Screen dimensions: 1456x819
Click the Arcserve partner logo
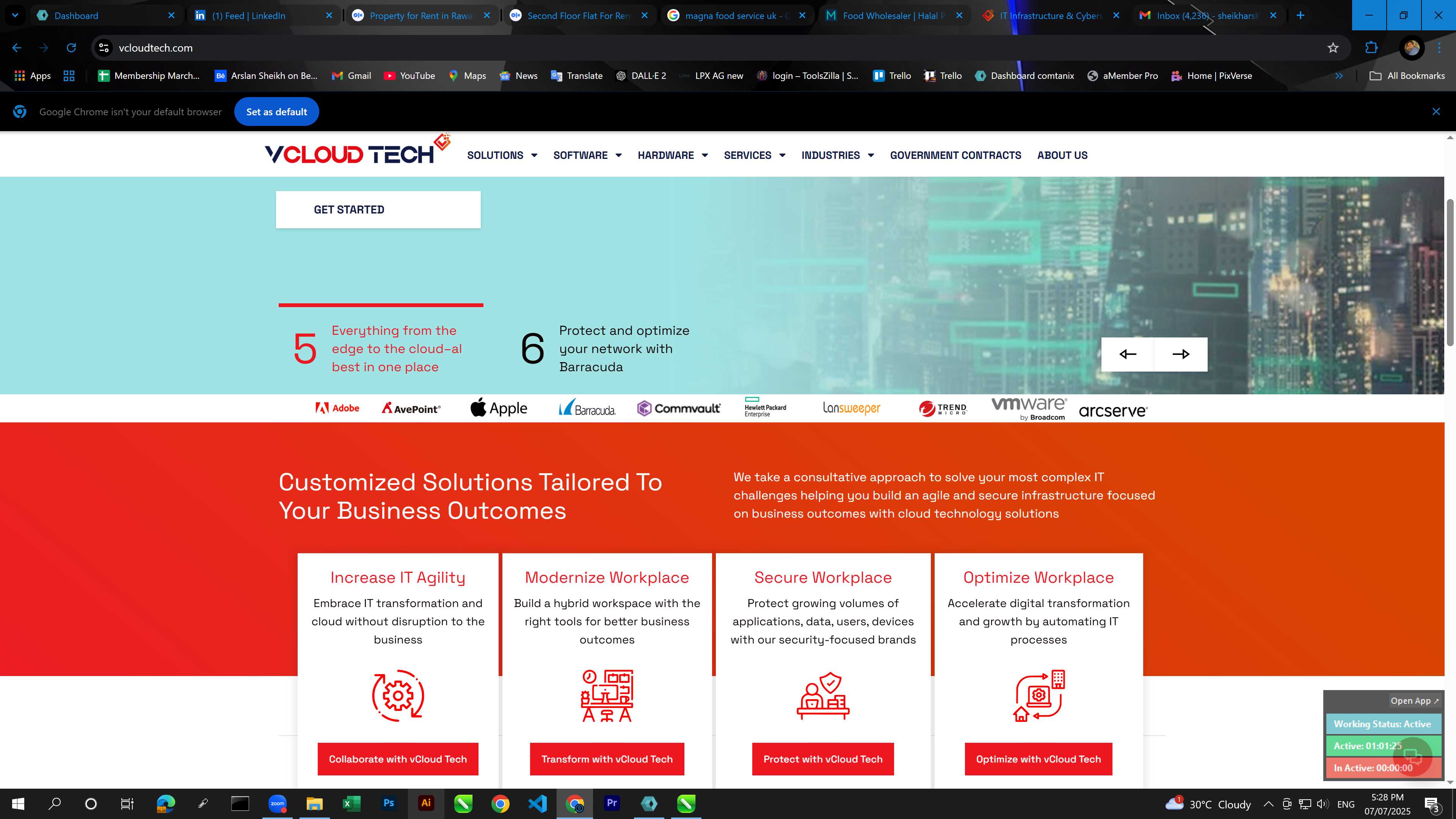click(x=1113, y=410)
